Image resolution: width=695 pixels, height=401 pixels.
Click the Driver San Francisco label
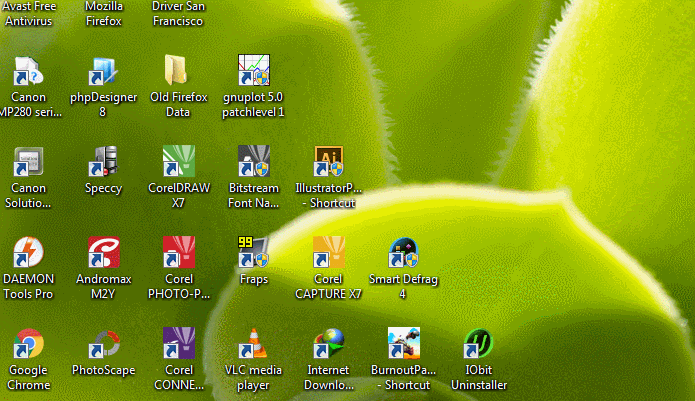tap(178, 14)
